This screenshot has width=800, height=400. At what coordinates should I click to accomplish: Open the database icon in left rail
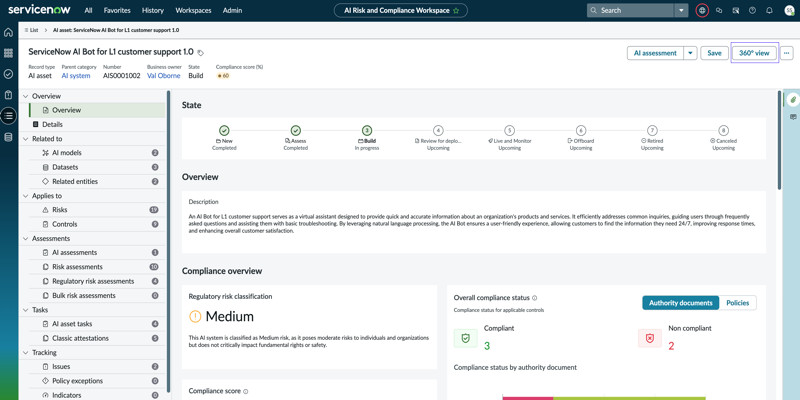coord(8,137)
